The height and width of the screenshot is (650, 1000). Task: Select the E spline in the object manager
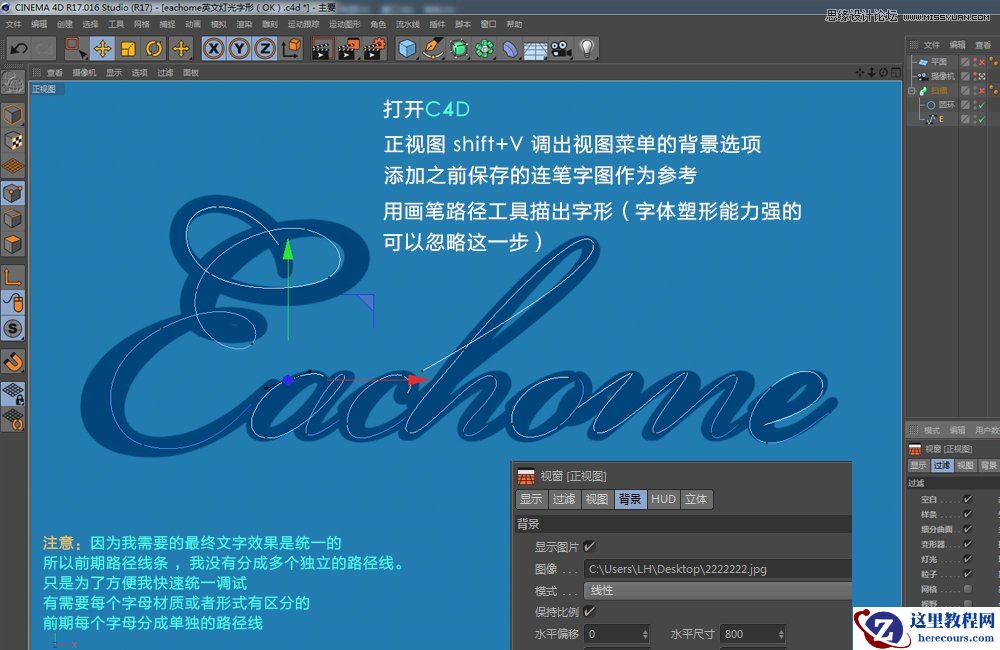[x=941, y=118]
